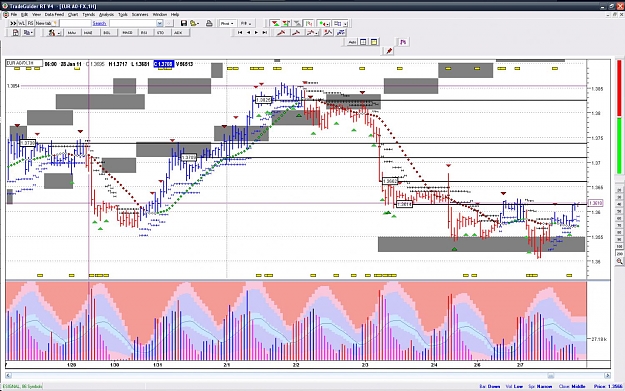The width and height of the screenshot is (625, 391).
Task: Toggle the red-green triangle signals icon
Action: [275, 24]
